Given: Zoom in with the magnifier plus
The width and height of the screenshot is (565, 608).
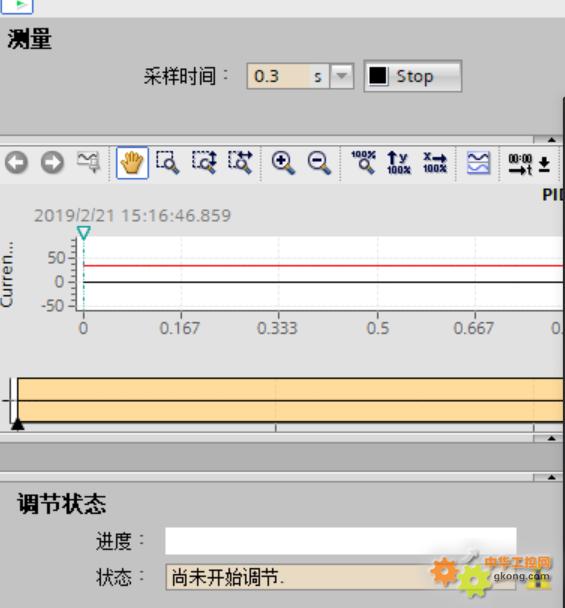Looking at the screenshot, I should (283, 163).
